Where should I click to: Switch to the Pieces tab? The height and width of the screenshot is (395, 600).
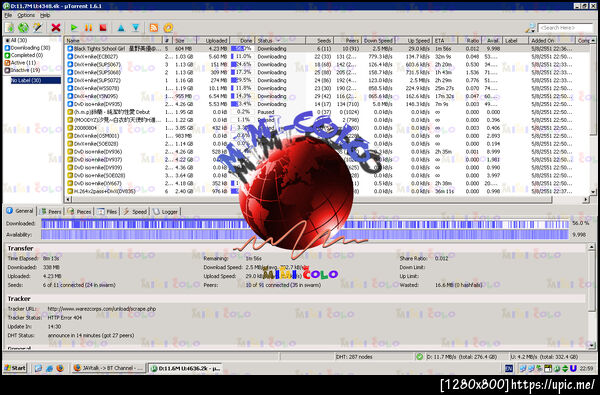[x=79, y=211]
